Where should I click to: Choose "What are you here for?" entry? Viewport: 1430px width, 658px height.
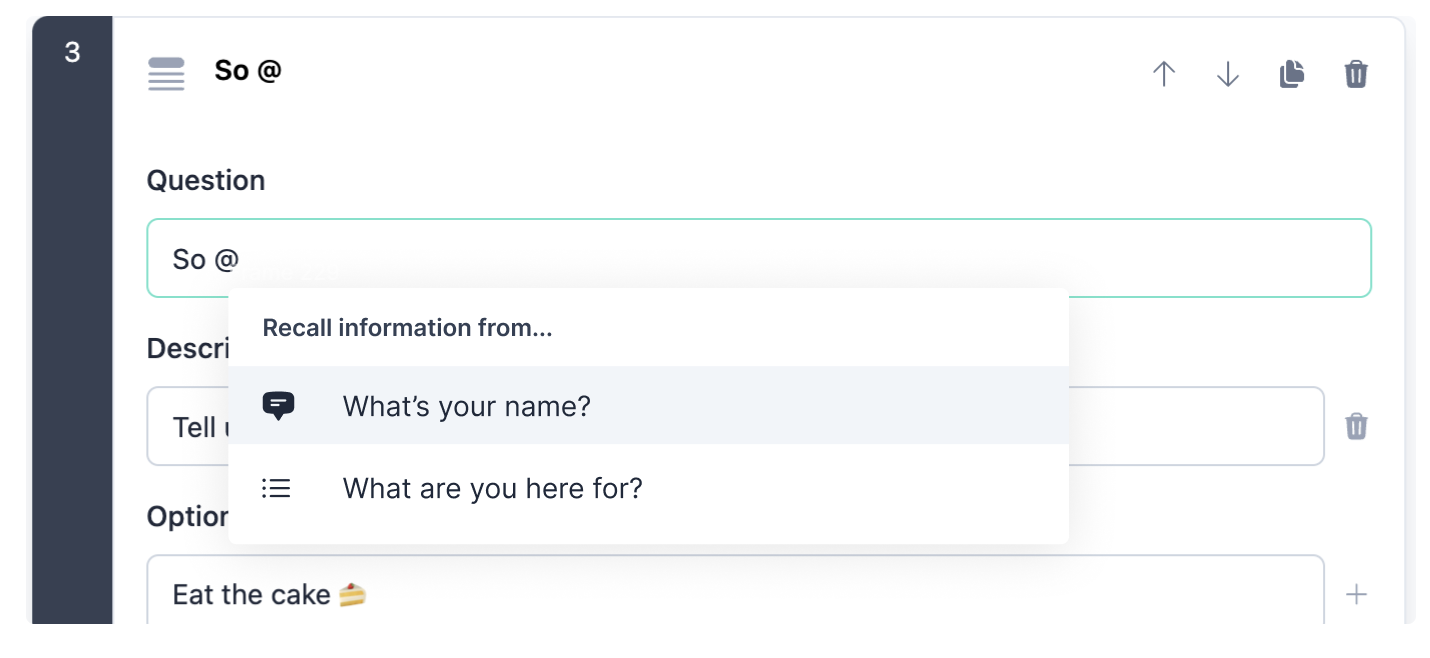tap(648, 488)
